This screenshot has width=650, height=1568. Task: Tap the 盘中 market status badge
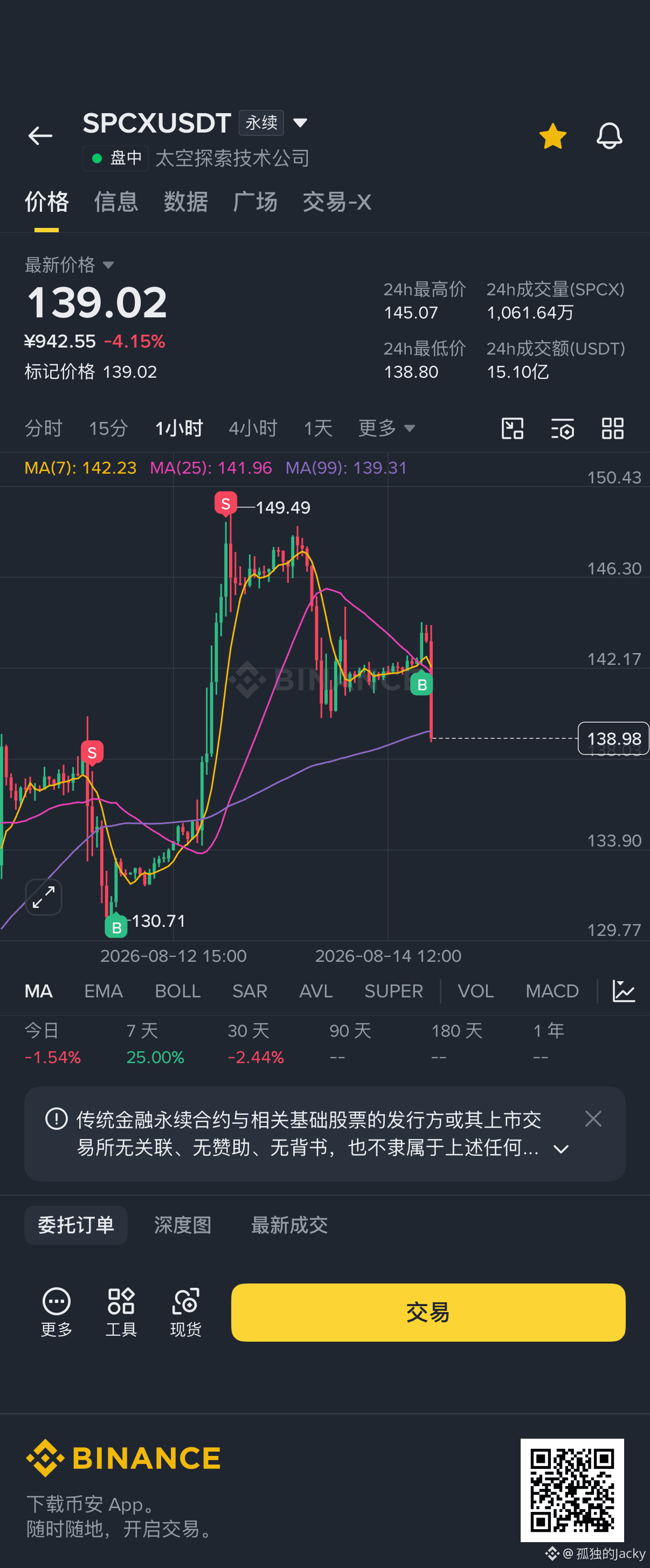(x=116, y=158)
